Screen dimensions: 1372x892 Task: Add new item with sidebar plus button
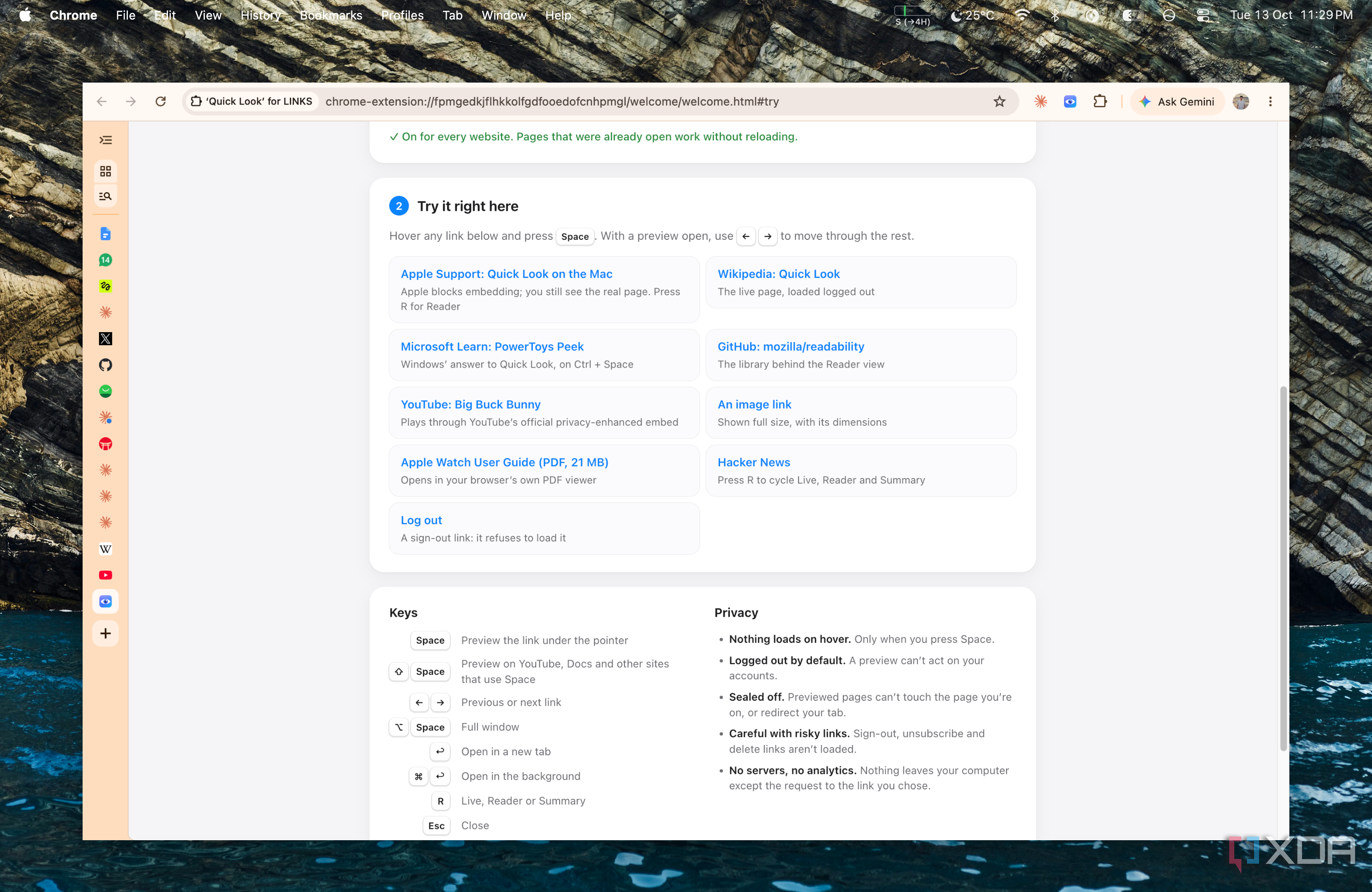coord(105,633)
